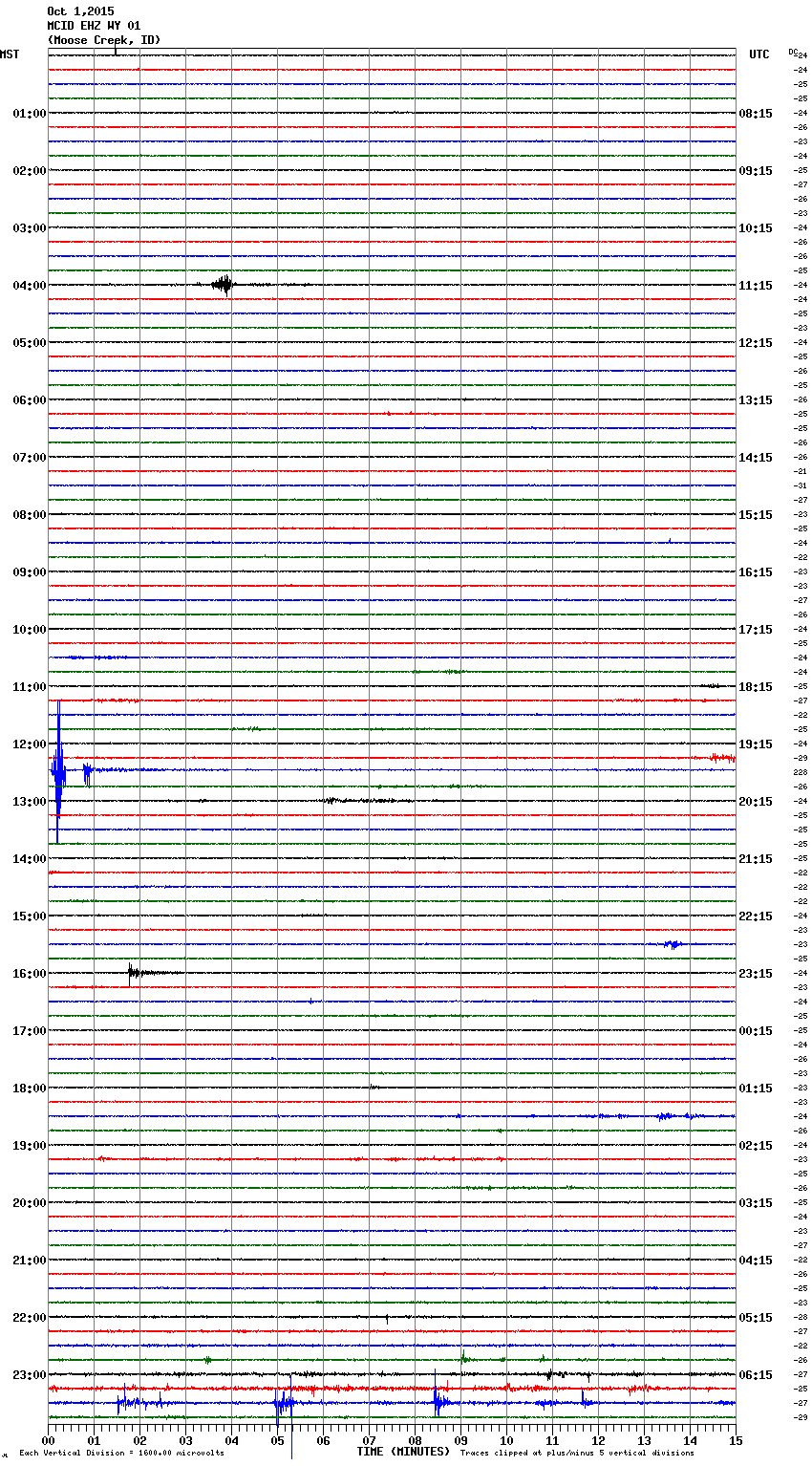812x1466 pixels.
Task: Select the 22:00 MST row label
Action: 29,1318
